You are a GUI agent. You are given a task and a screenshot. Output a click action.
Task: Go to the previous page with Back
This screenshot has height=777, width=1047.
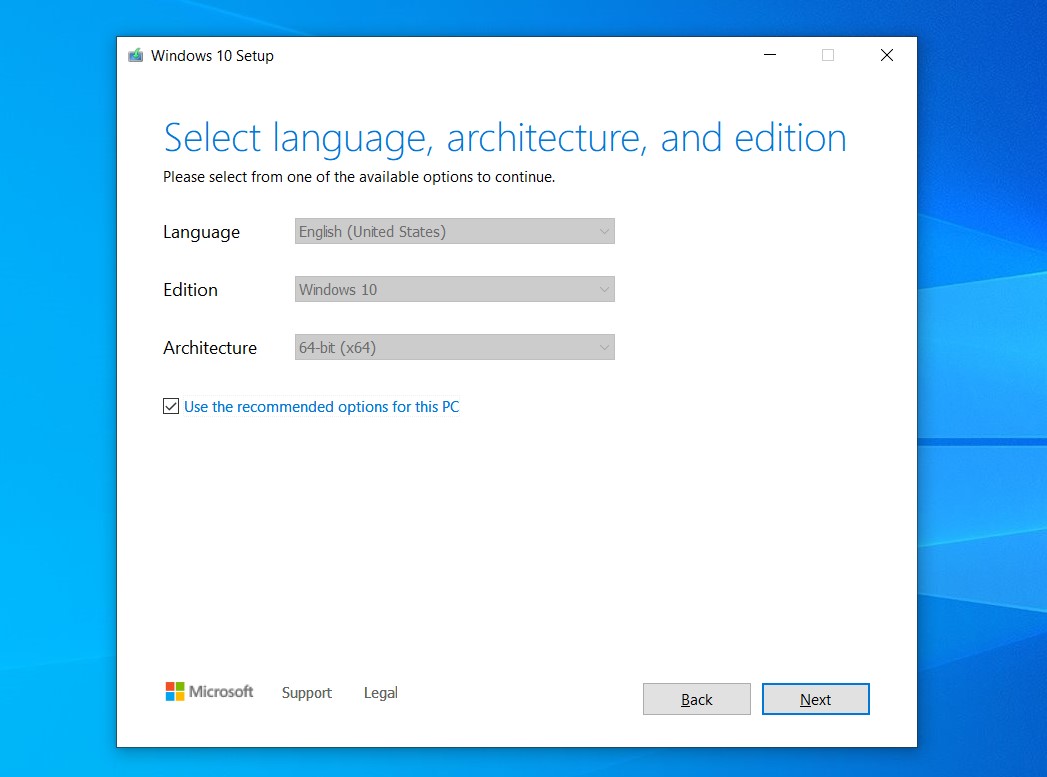coord(696,699)
